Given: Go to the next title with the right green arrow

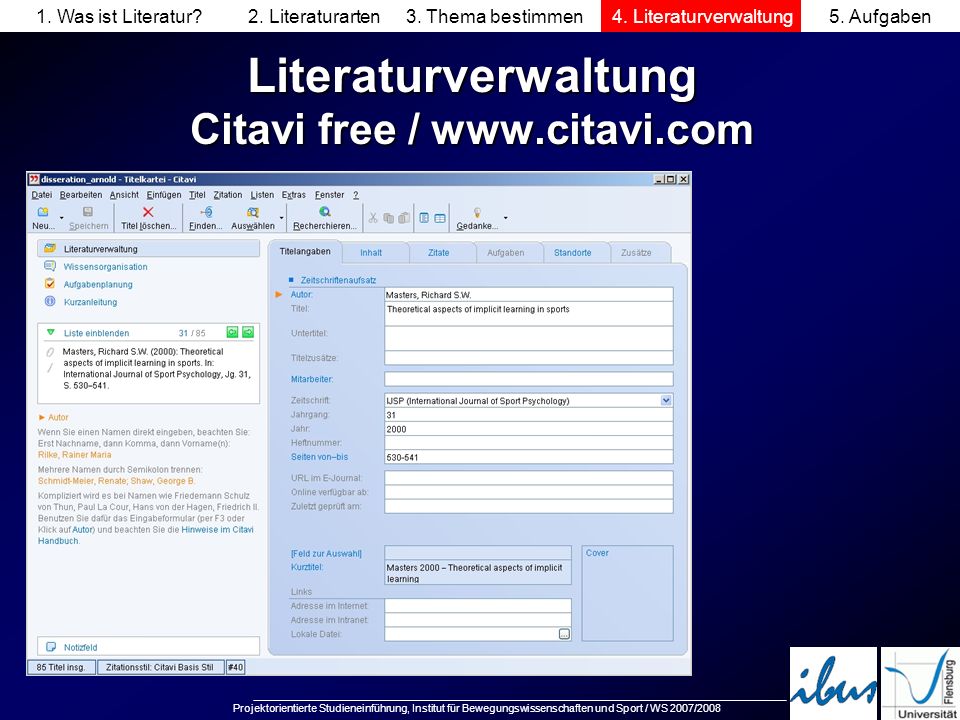Looking at the screenshot, I should (x=247, y=332).
